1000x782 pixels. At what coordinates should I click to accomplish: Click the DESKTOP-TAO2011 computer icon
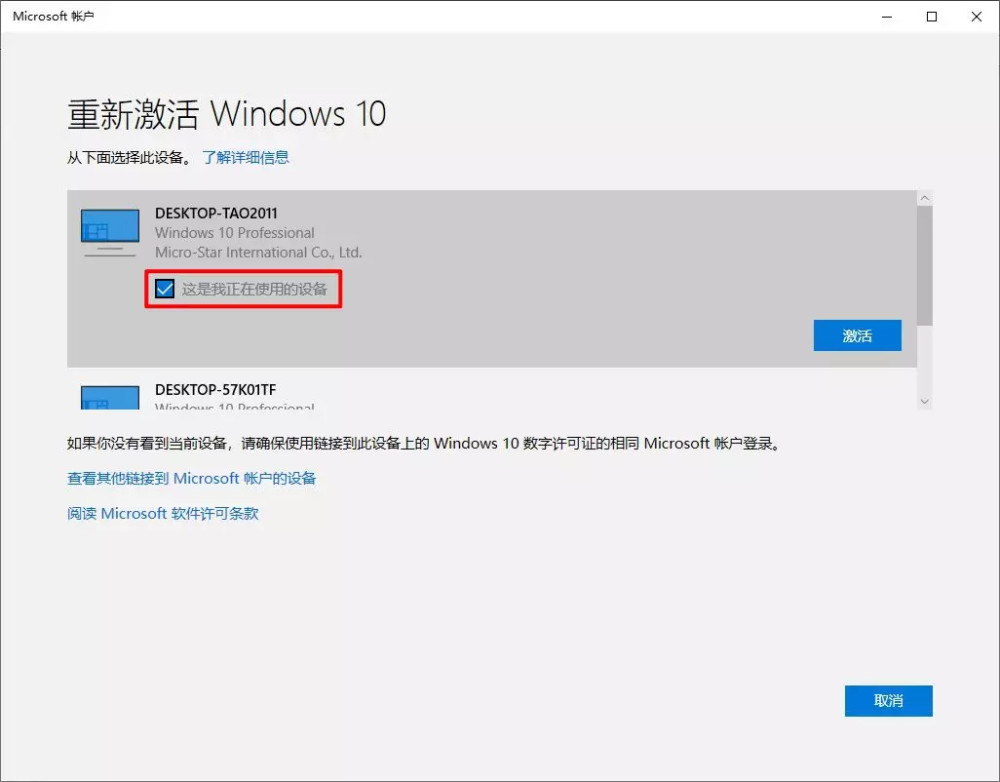click(110, 233)
